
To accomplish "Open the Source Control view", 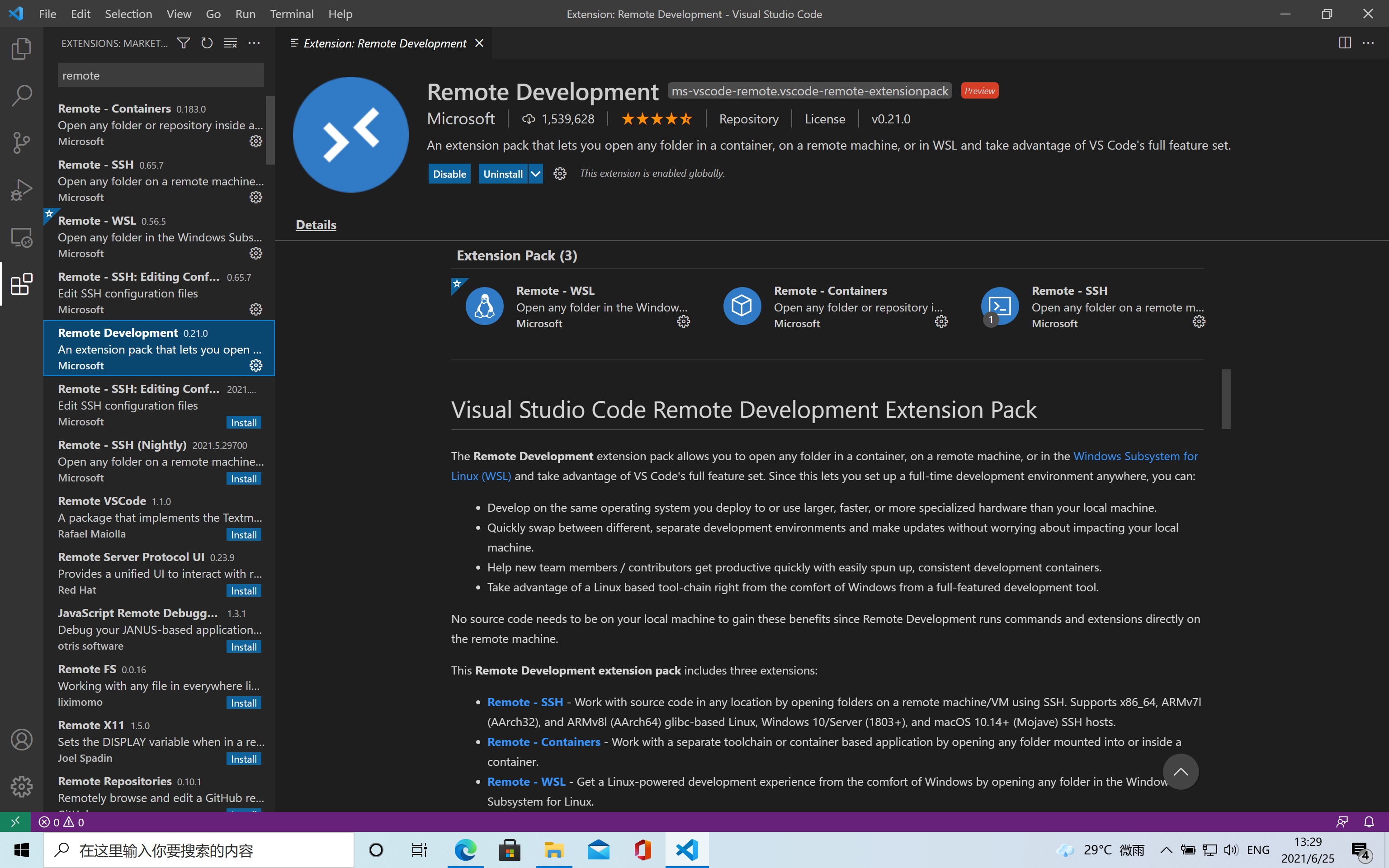I will [x=21, y=142].
